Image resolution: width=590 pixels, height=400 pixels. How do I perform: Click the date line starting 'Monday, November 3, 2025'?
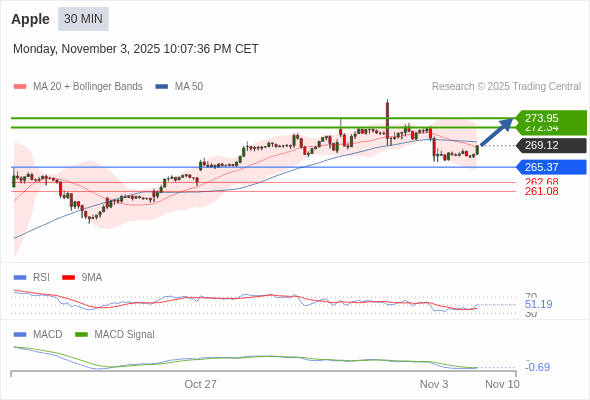tap(136, 49)
